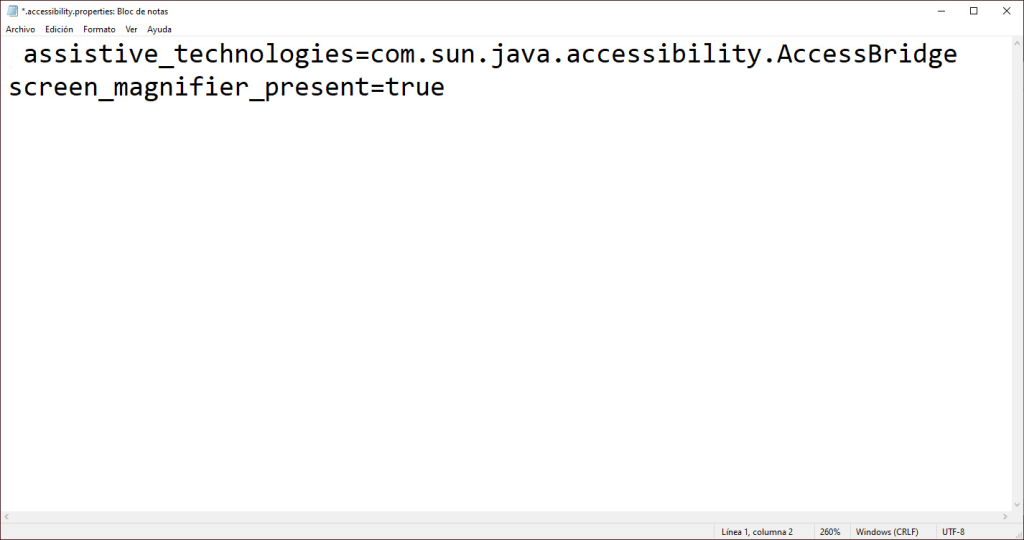This screenshot has width=1024, height=540.
Task: Maximize the Bloc de notas window
Action: tap(973, 11)
